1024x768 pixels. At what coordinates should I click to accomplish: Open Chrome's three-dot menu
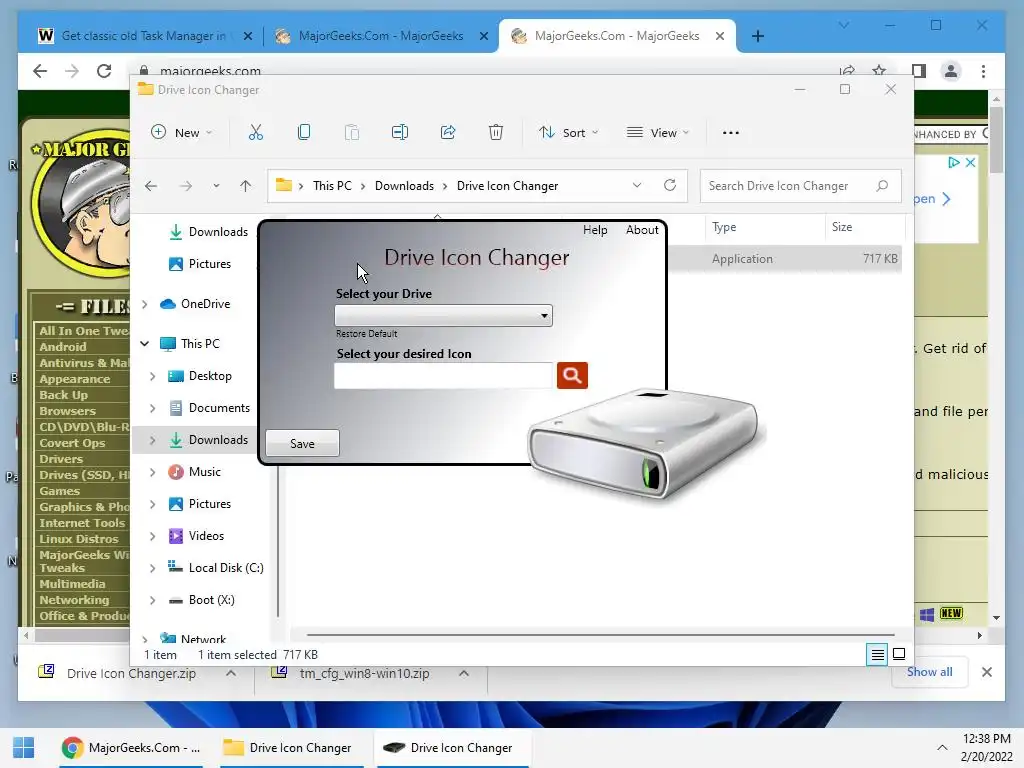tap(984, 71)
